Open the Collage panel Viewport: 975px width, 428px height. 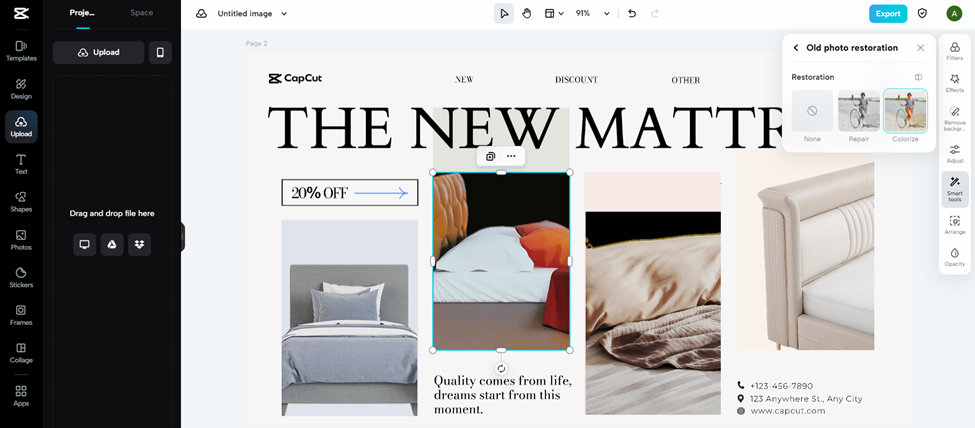coord(21,353)
